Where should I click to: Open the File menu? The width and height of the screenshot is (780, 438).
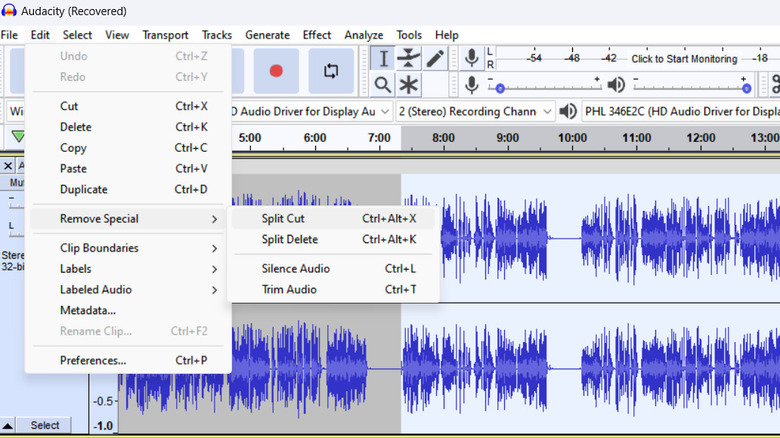point(9,35)
